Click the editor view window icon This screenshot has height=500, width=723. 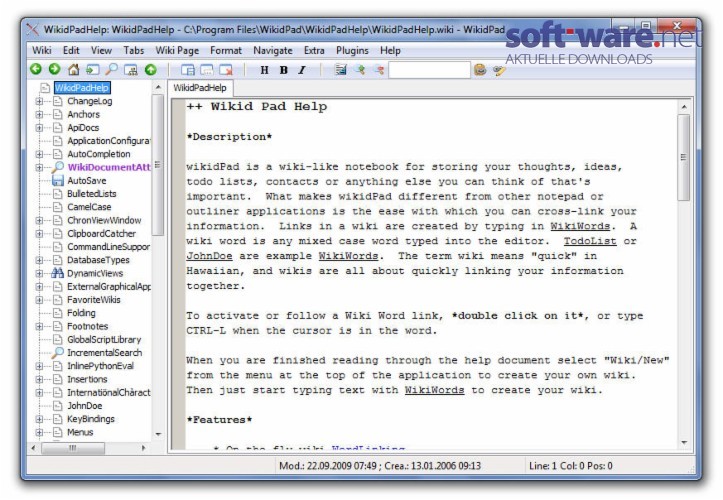tap(188, 70)
